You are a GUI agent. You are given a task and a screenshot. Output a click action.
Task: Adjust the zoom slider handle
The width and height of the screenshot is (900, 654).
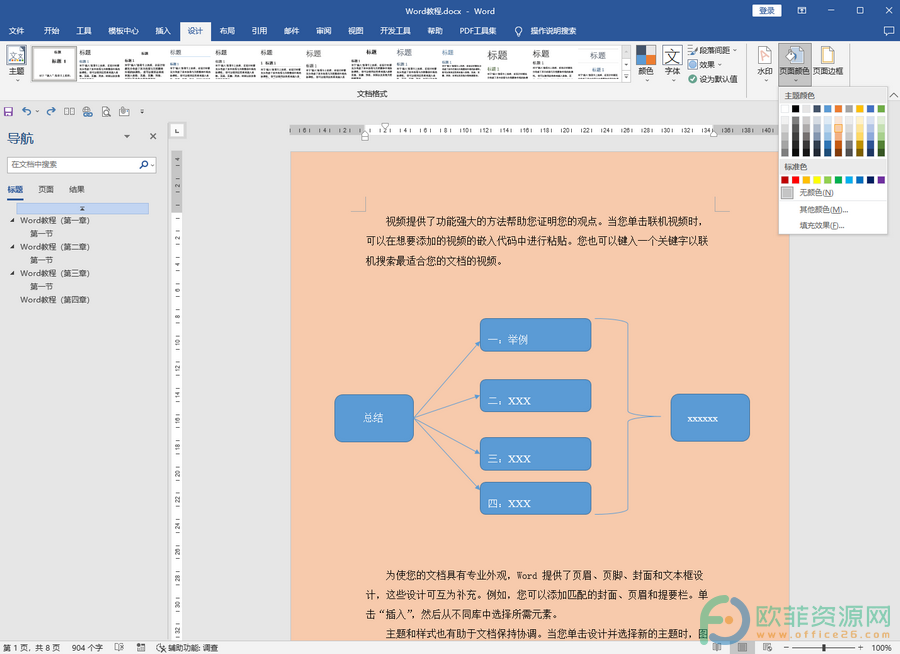pyautogui.click(x=824, y=648)
